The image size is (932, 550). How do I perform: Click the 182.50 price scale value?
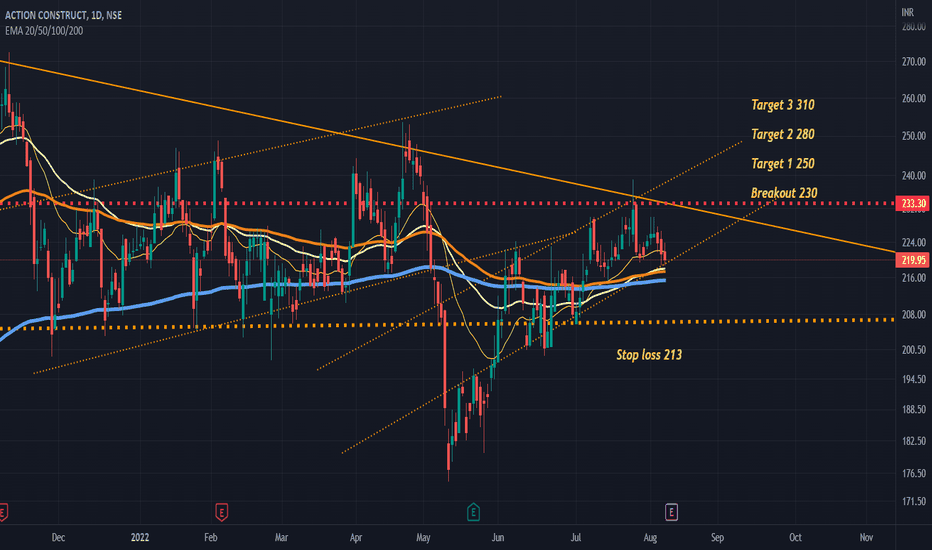pos(914,441)
